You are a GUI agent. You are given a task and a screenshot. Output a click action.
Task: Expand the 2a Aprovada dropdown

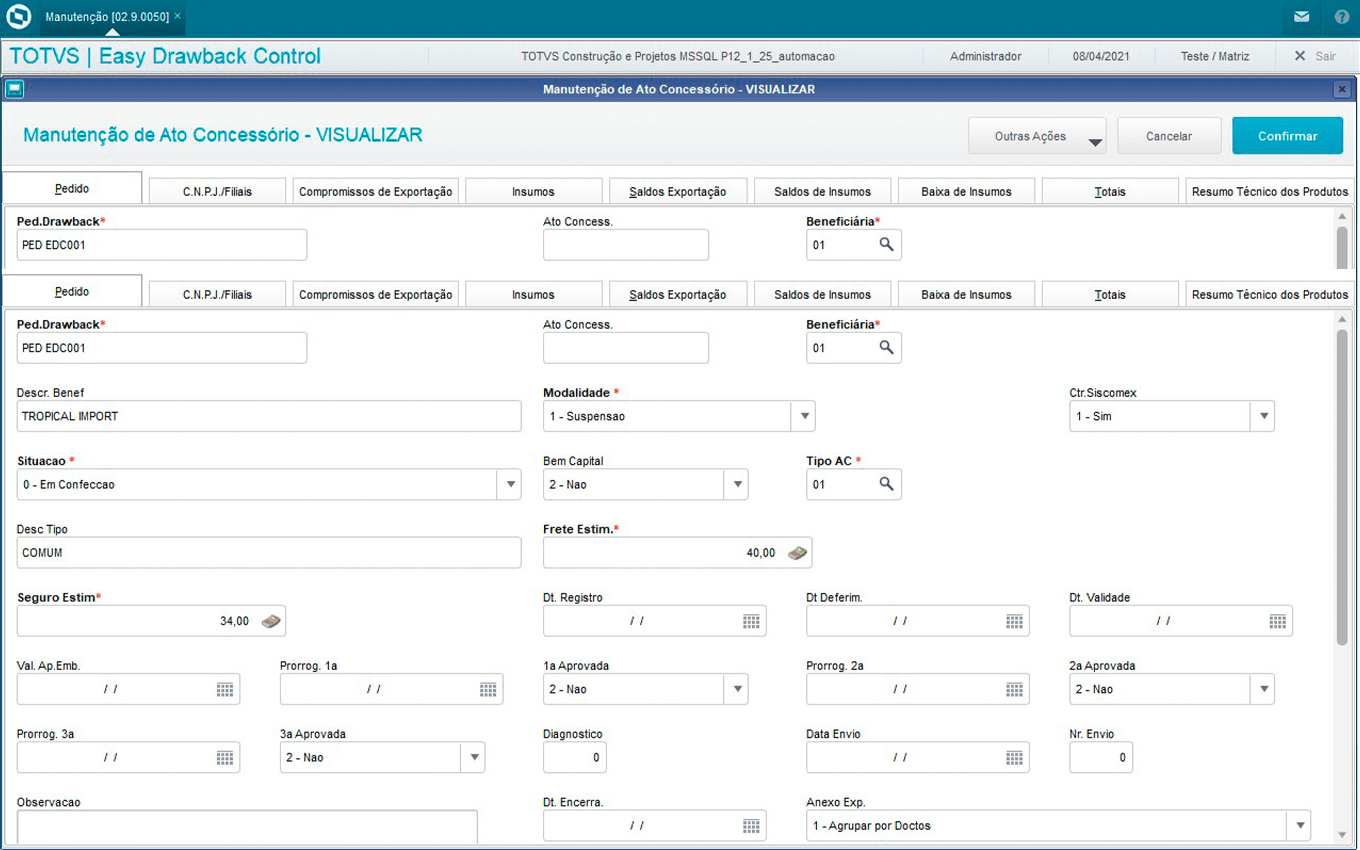(1263, 689)
